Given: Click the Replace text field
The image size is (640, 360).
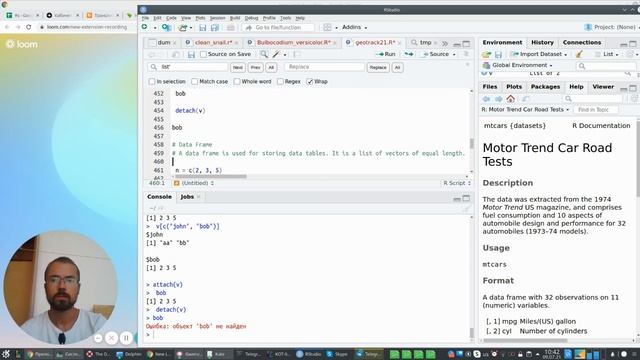Looking at the screenshot, I should pos(324,67).
